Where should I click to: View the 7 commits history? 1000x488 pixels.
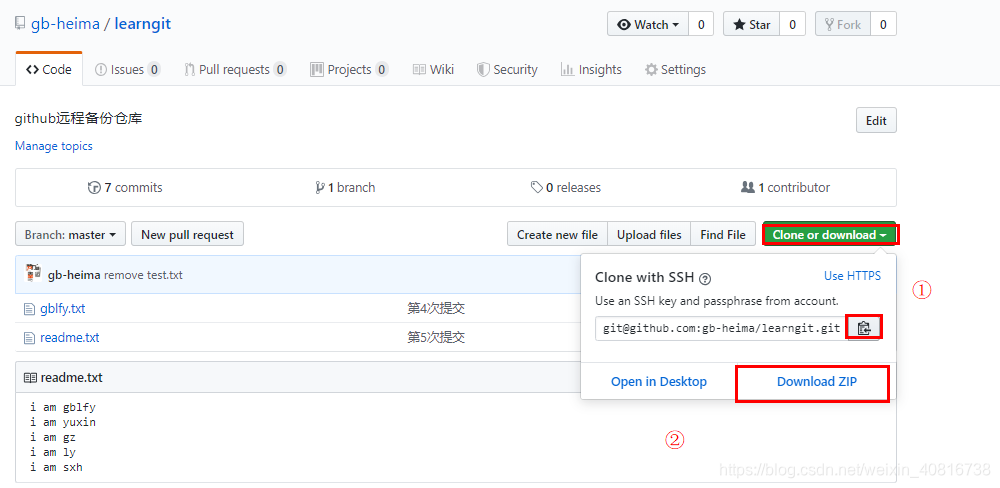125,188
